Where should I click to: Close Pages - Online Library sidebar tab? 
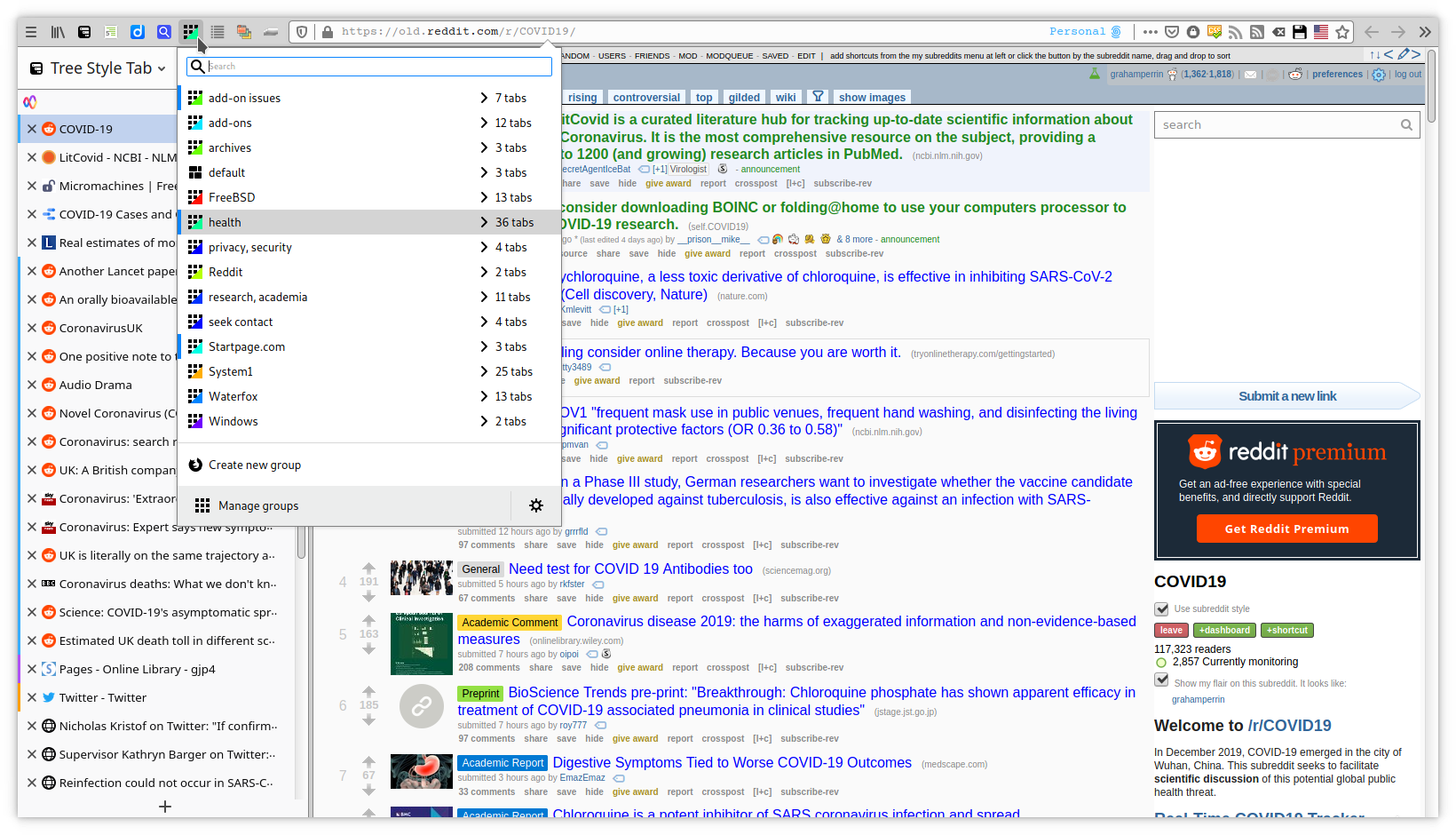(32, 669)
